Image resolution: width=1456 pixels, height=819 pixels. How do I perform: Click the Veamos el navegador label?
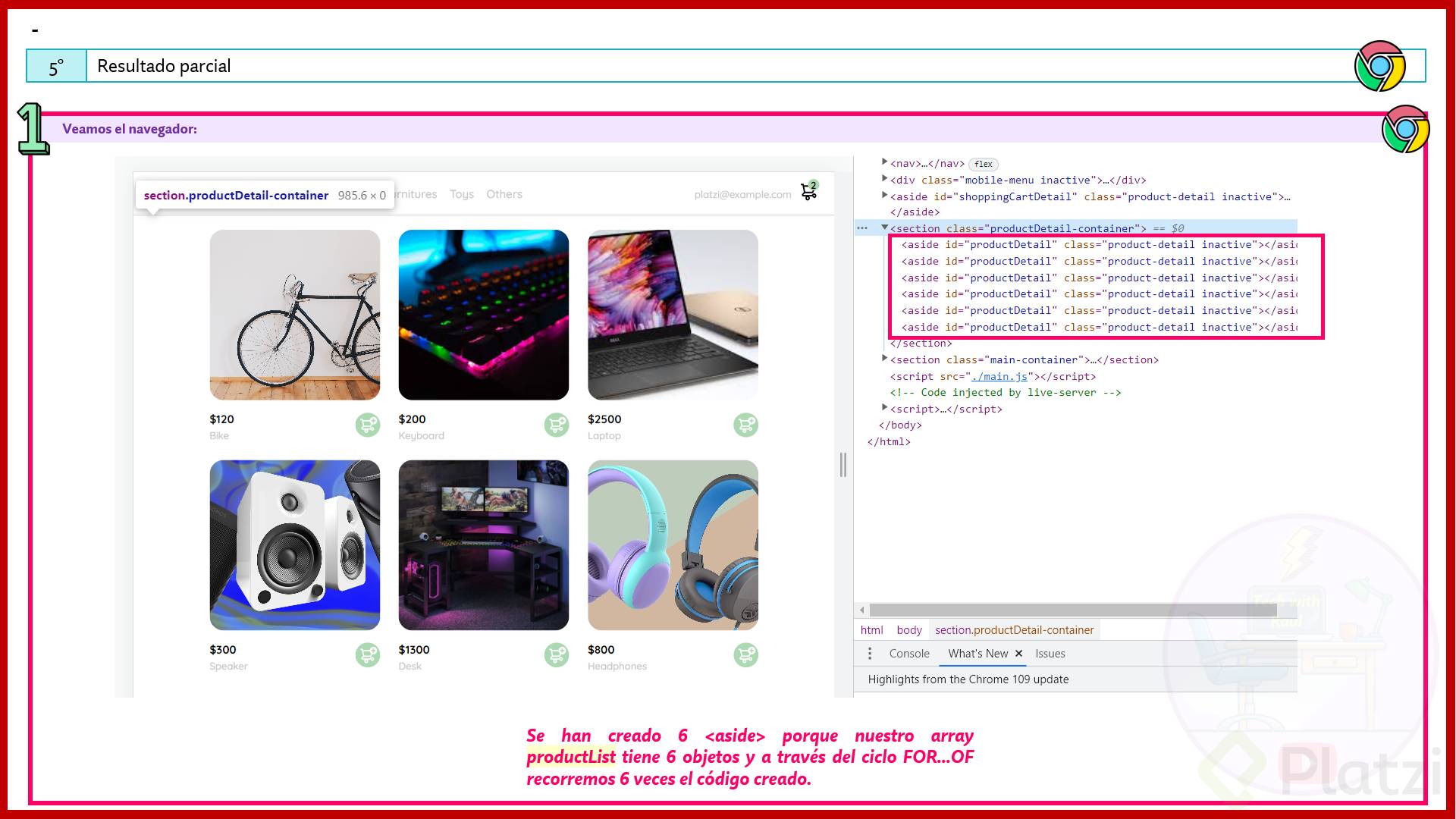click(130, 129)
